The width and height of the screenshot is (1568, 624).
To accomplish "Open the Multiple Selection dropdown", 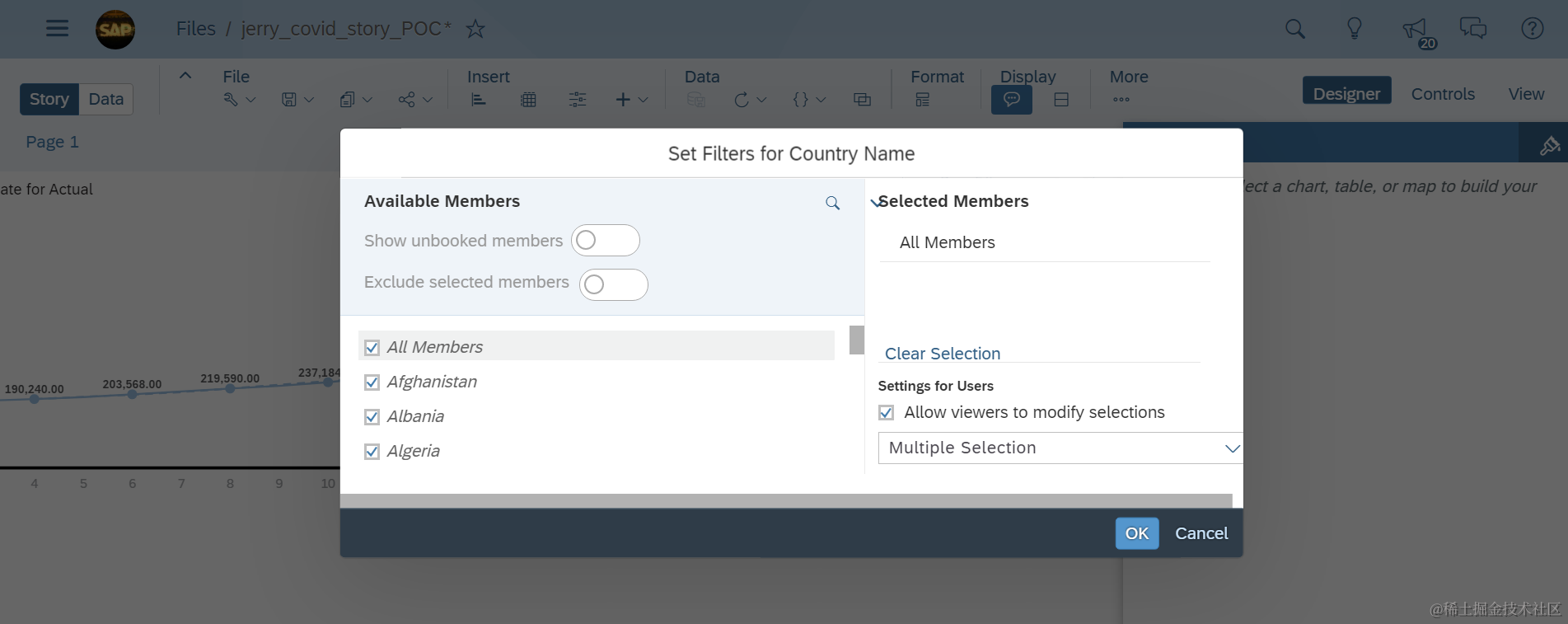I will [x=1059, y=448].
